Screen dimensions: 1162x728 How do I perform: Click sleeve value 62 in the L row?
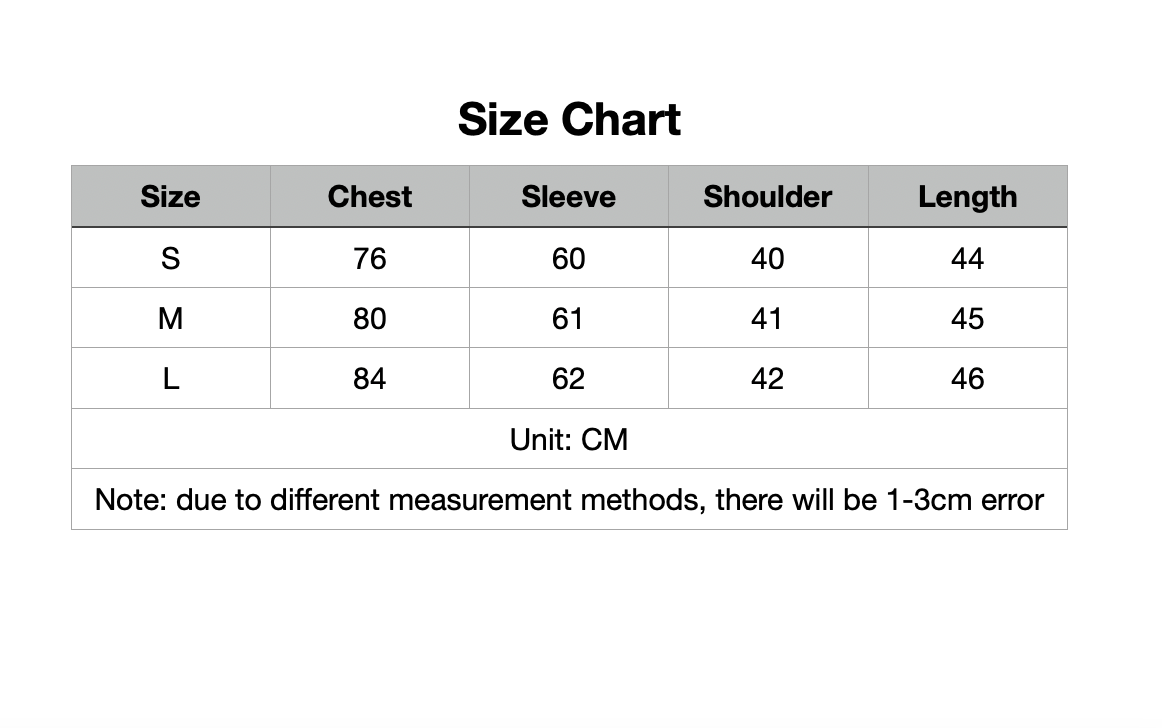click(568, 379)
